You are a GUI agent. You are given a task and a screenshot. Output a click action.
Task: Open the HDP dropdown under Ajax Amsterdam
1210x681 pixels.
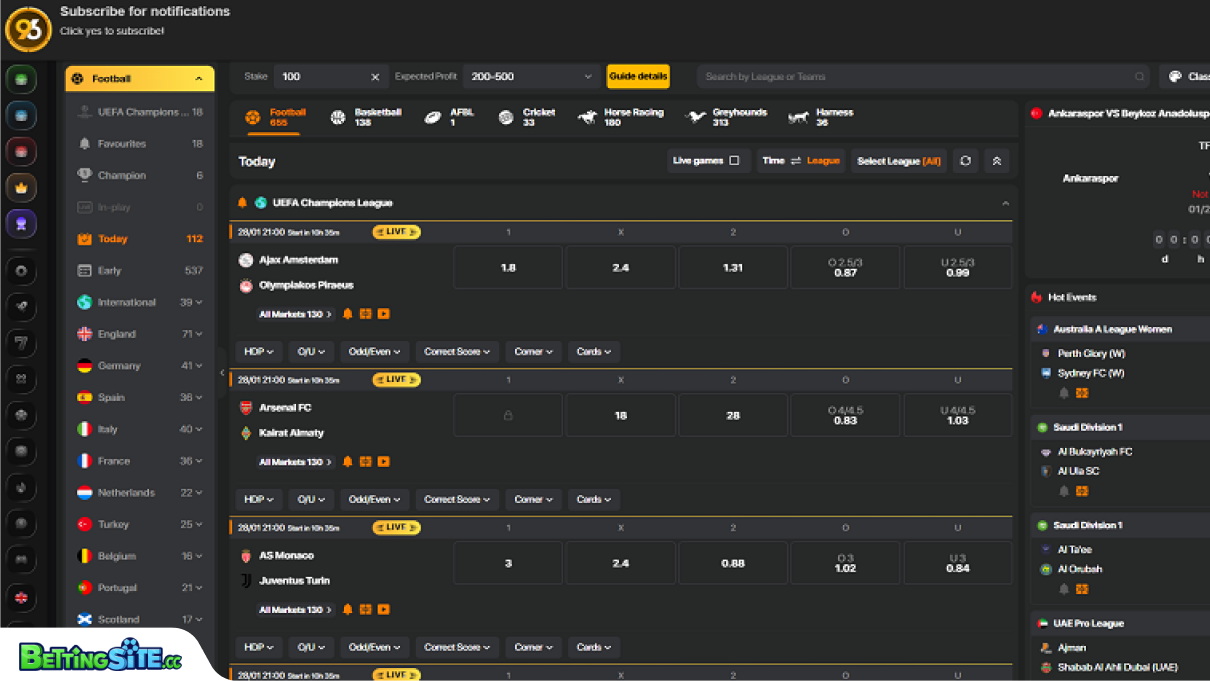point(259,352)
